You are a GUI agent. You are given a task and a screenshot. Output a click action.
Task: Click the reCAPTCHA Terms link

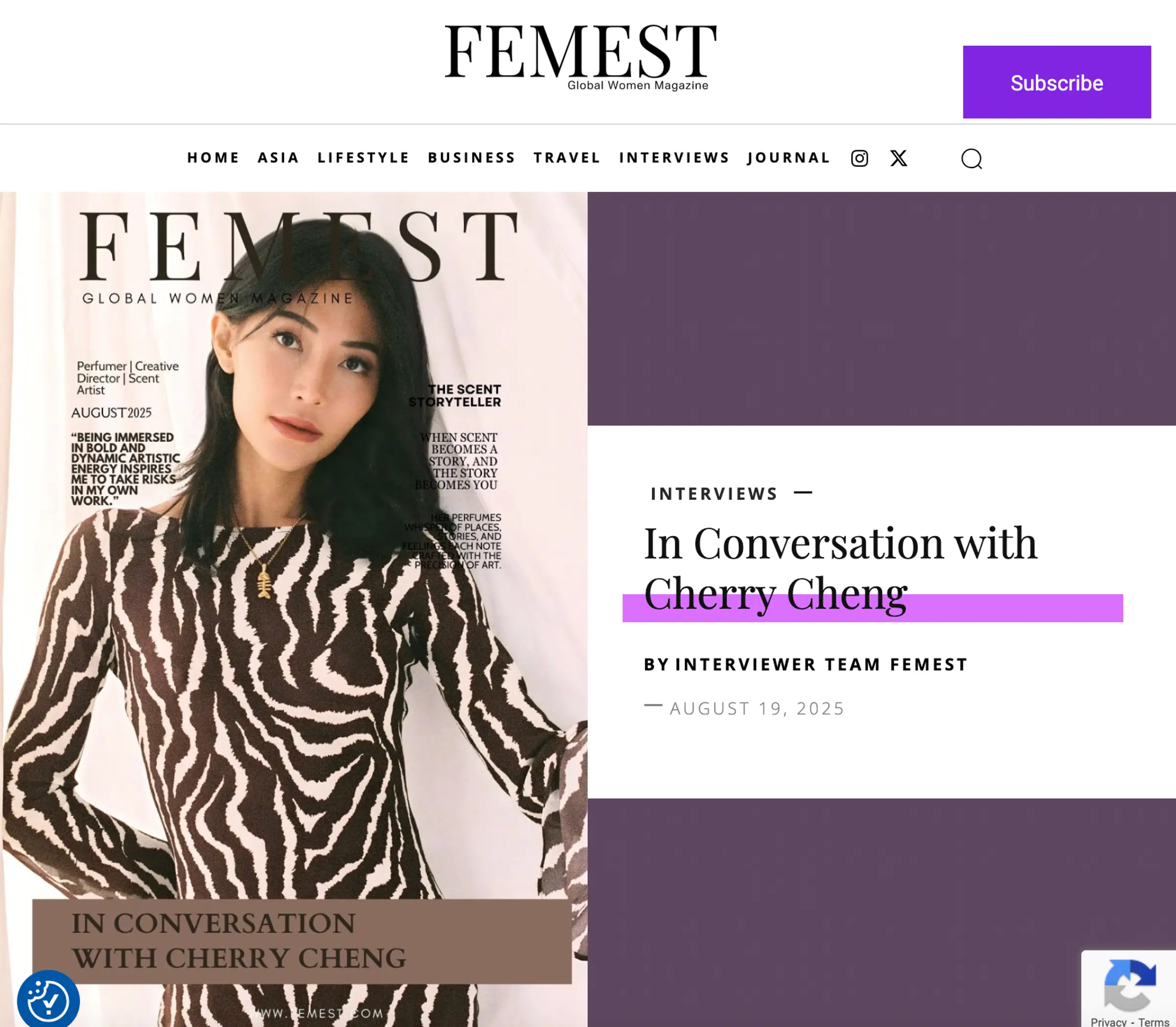(1153, 1022)
